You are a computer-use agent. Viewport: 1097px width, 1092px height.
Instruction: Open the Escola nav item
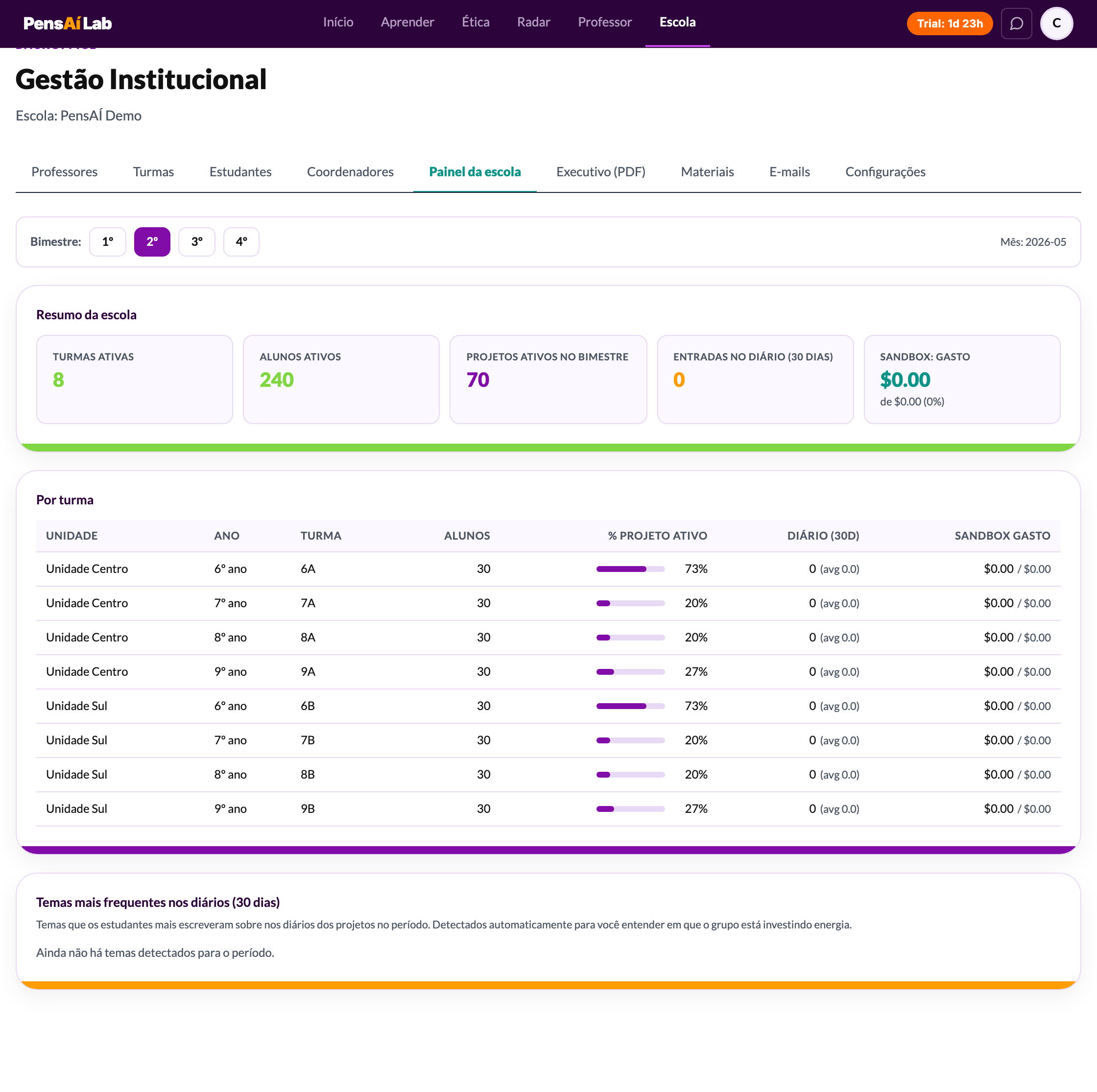point(677,22)
